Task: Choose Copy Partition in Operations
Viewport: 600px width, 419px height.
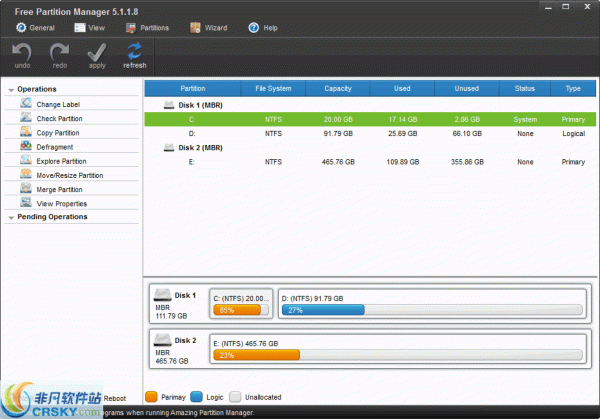Action: tap(59, 132)
